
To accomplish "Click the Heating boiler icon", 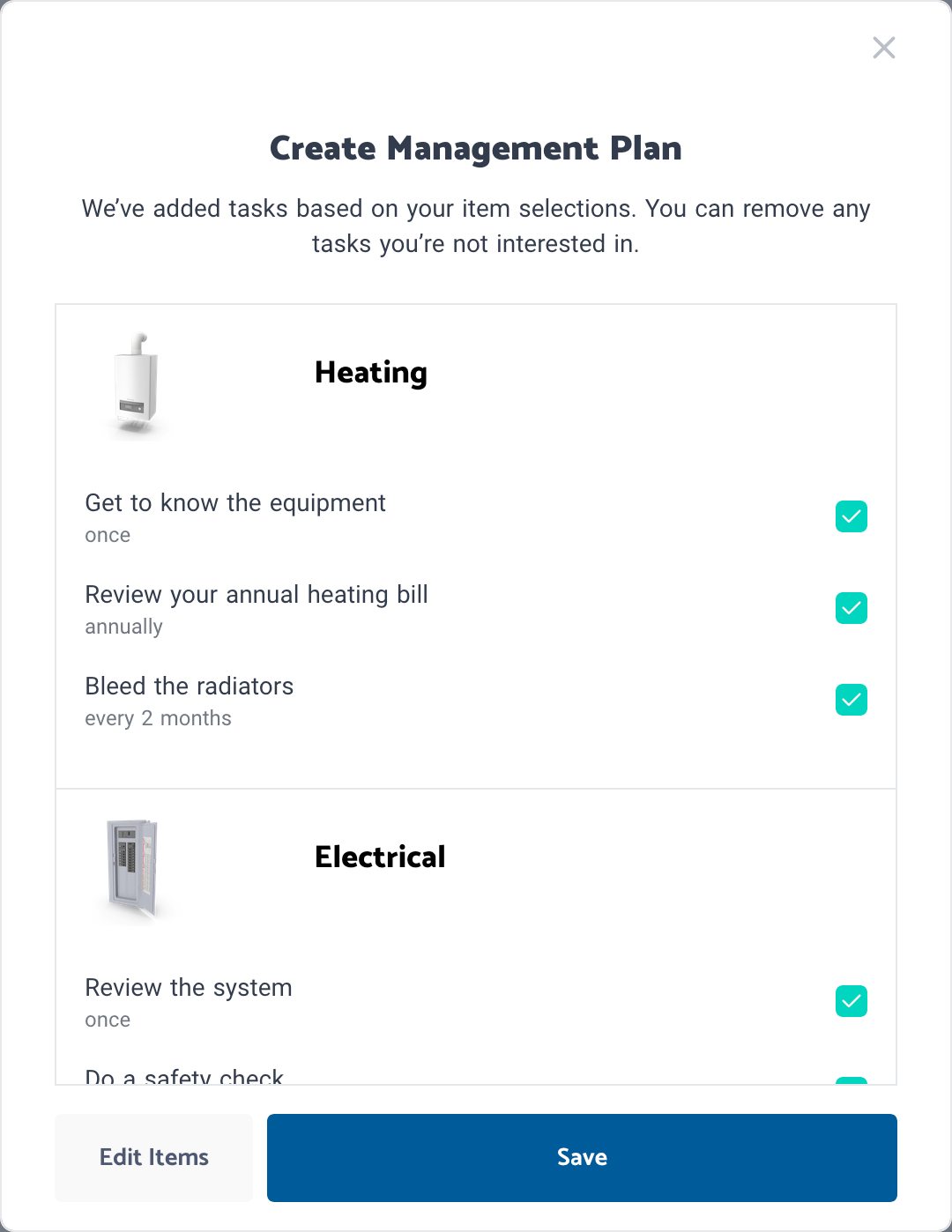I will pos(137,384).
